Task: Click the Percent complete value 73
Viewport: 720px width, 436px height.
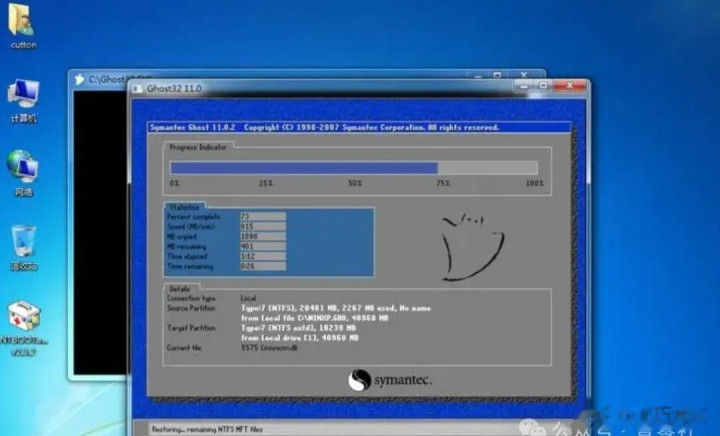Action: (x=263, y=216)
